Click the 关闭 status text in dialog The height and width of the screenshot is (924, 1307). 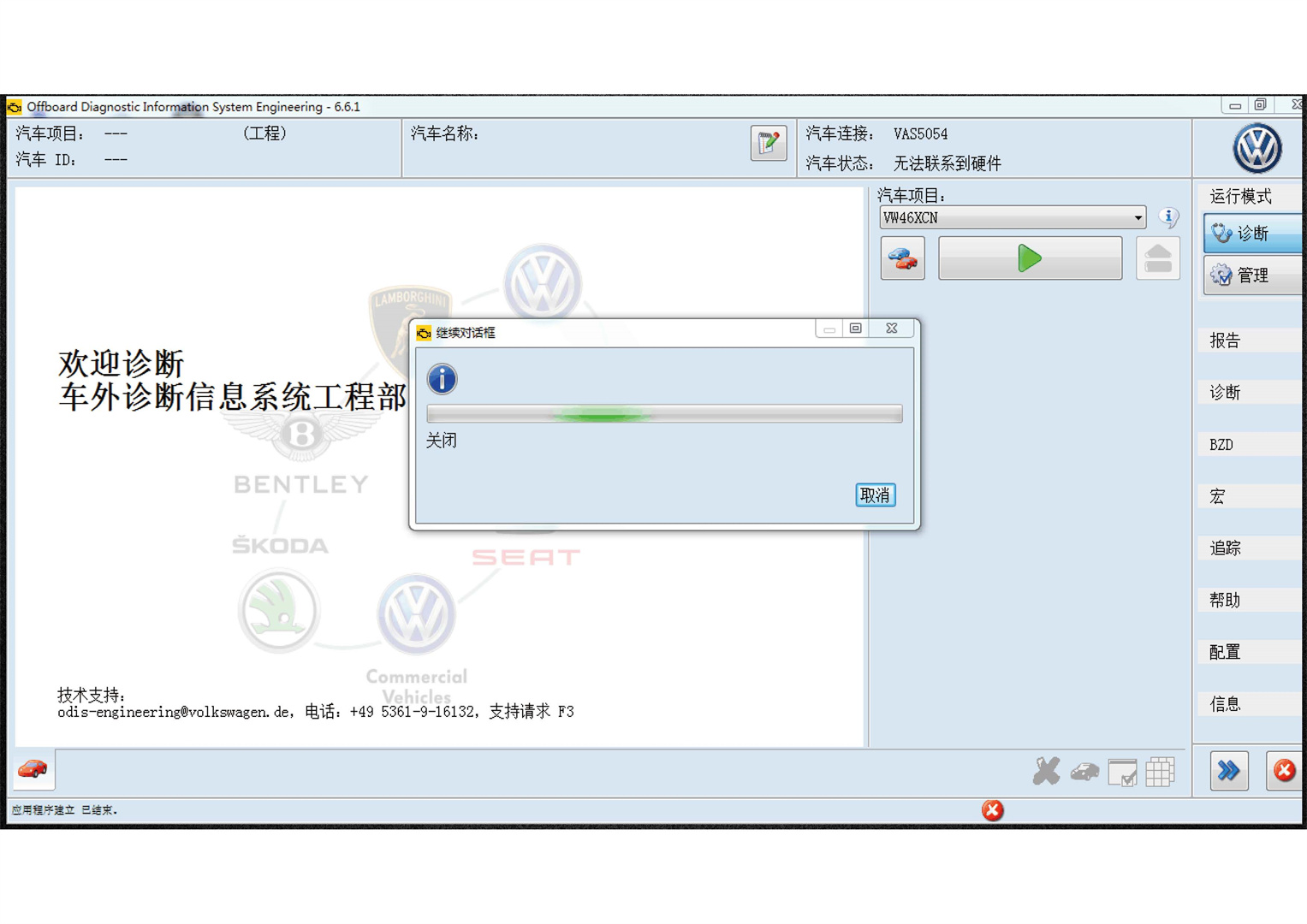click(x=442, y=441)
